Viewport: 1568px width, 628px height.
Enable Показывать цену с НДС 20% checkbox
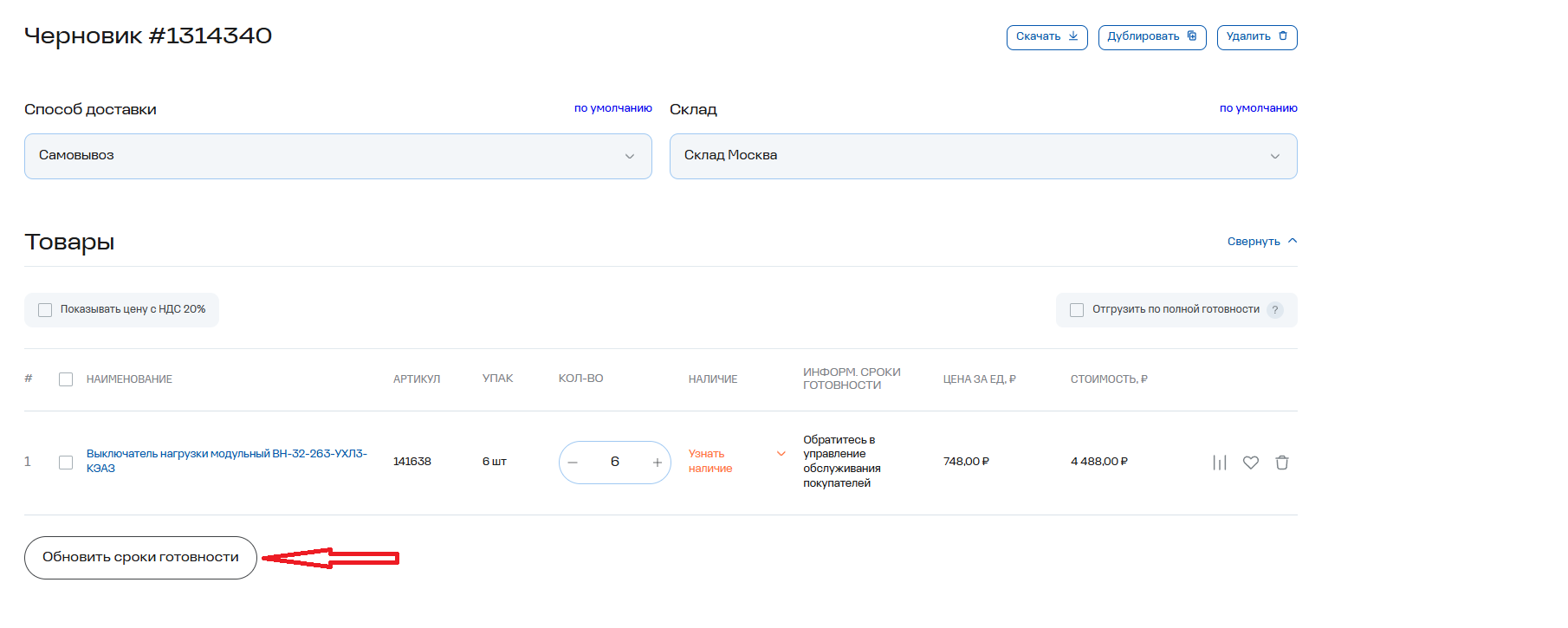coord(45,310)
